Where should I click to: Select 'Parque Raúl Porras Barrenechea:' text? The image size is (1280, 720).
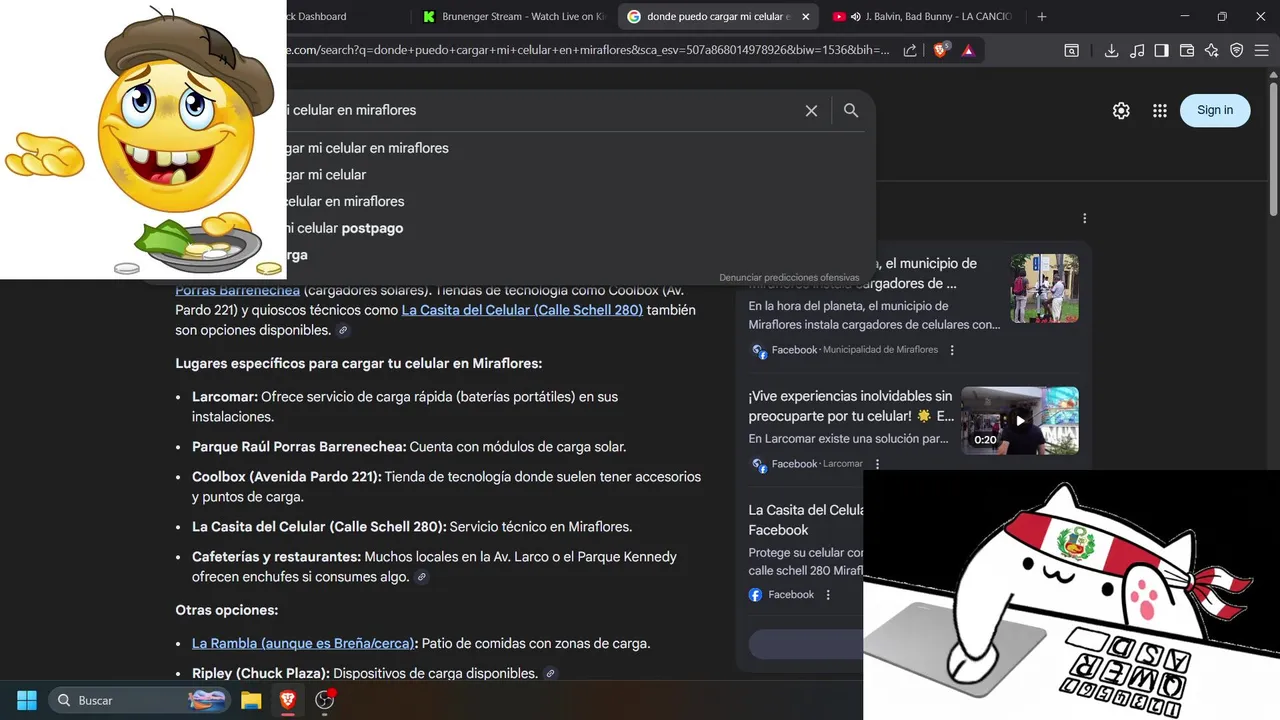[x=299, y=447]
